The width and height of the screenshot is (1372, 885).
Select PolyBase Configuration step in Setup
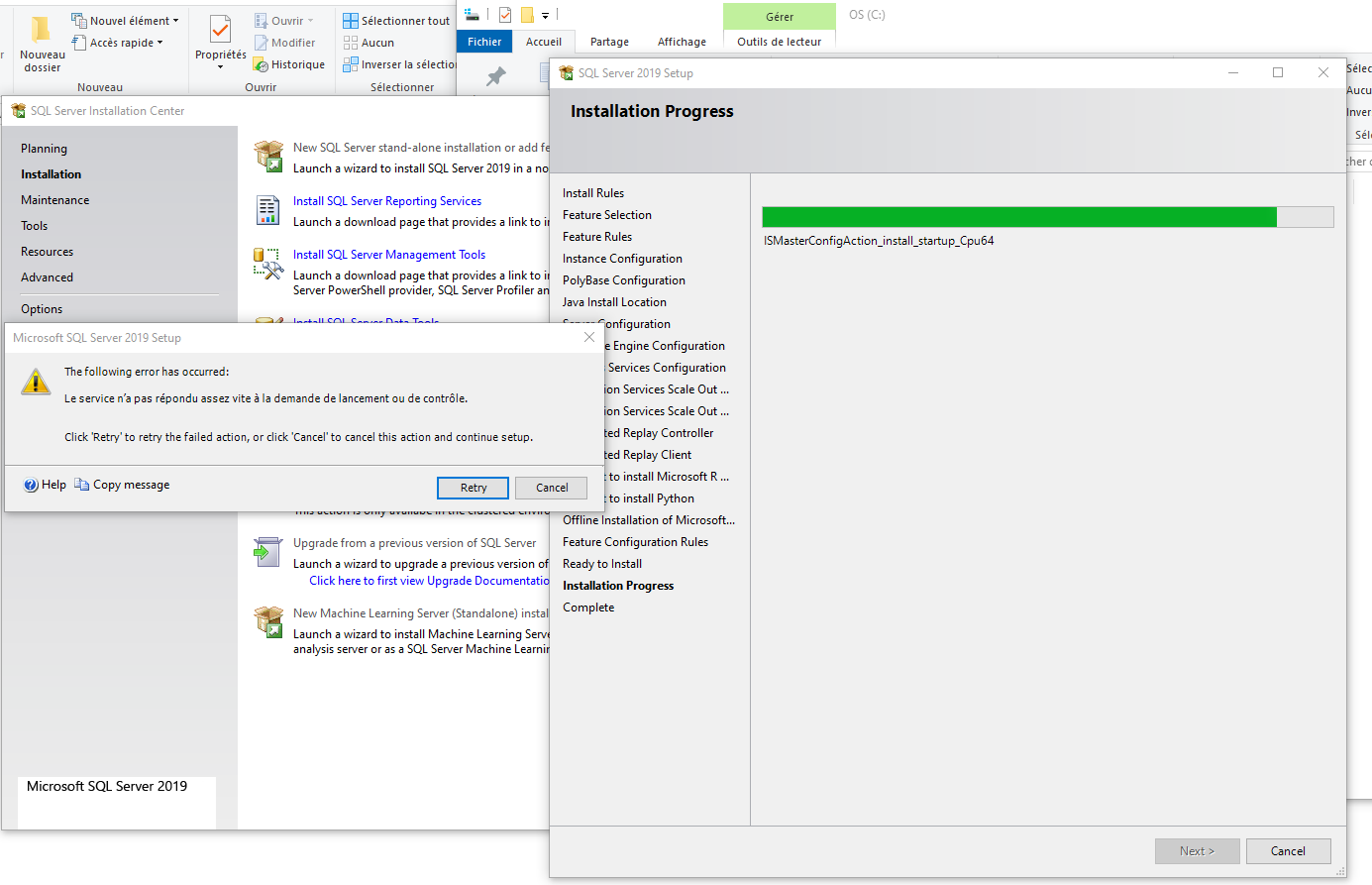point(624,280)
